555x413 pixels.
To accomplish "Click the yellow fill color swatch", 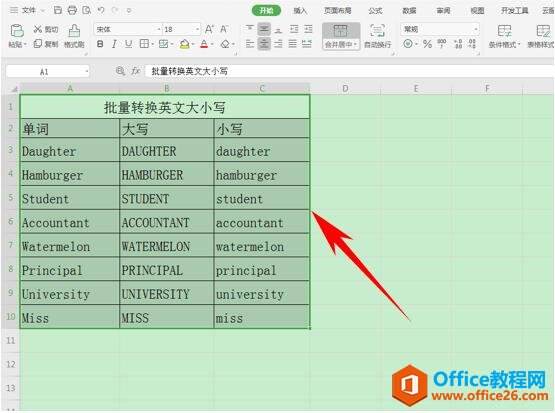I will pyautogui.click(x=184, y=44).
